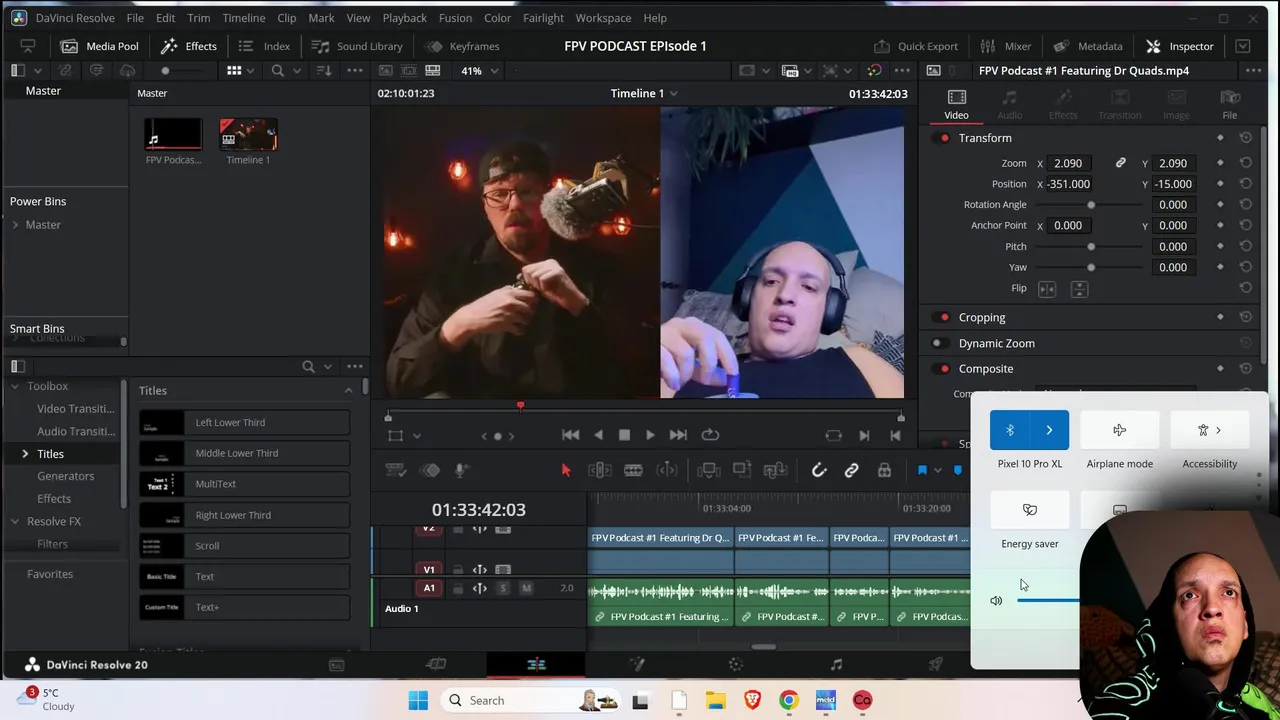Adjust the Yaw slider handle
Viewport: 1280px width, 720px height.
tap(1091, 268)
